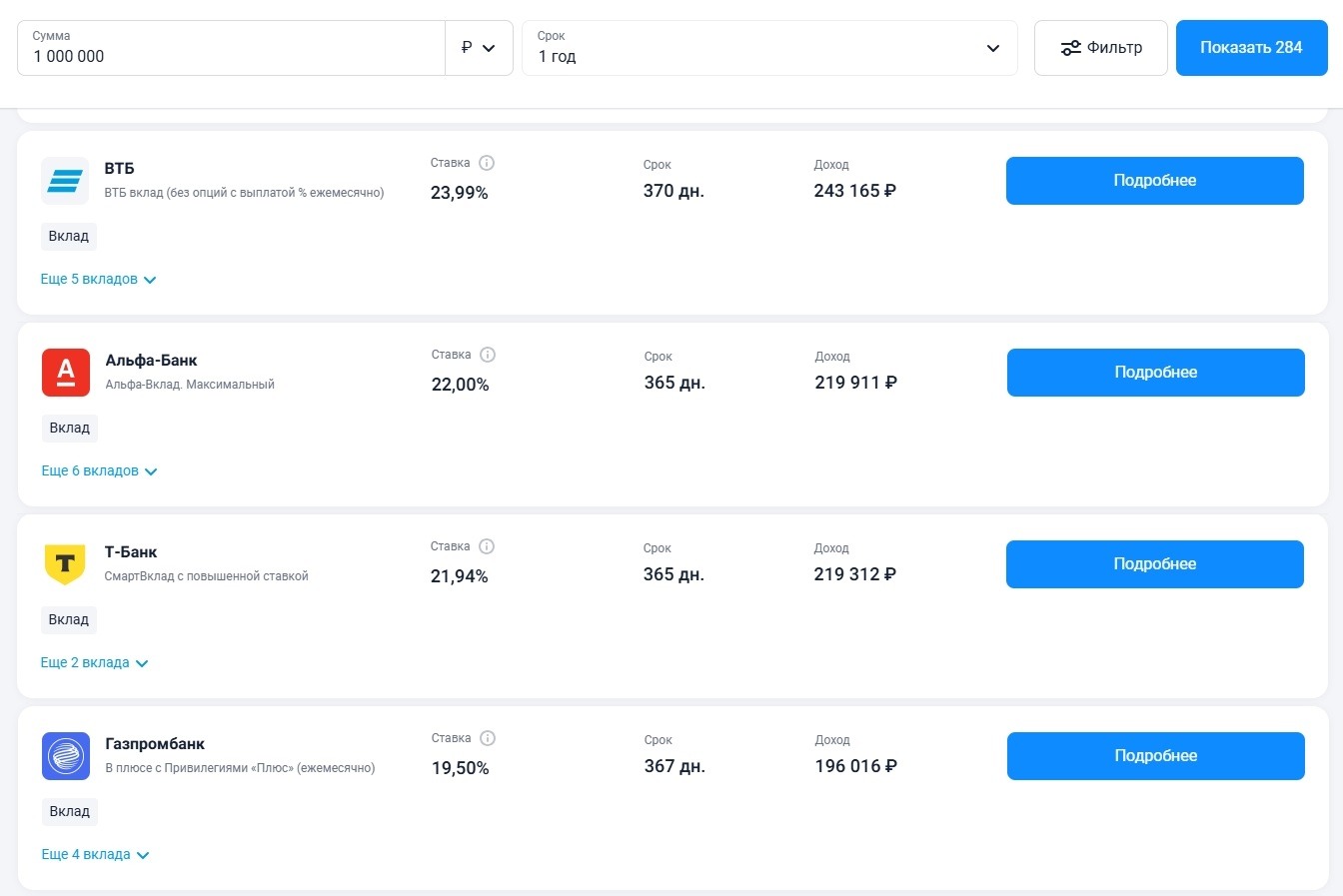Open the currency selector with ruble sign
Viewport: 1343px width, 896px height.
479,48
